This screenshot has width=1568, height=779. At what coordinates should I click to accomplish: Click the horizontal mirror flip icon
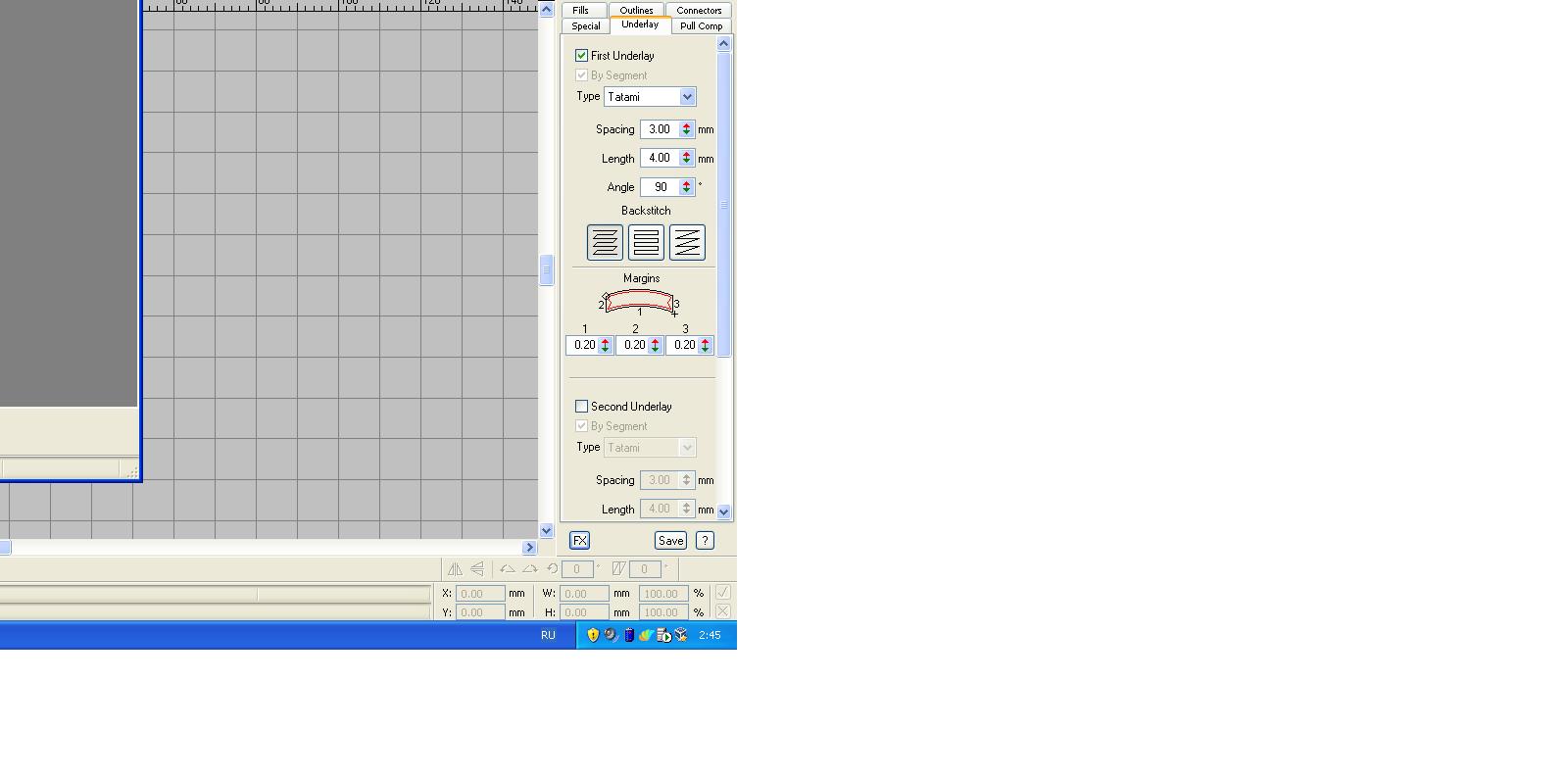(455, 568)
